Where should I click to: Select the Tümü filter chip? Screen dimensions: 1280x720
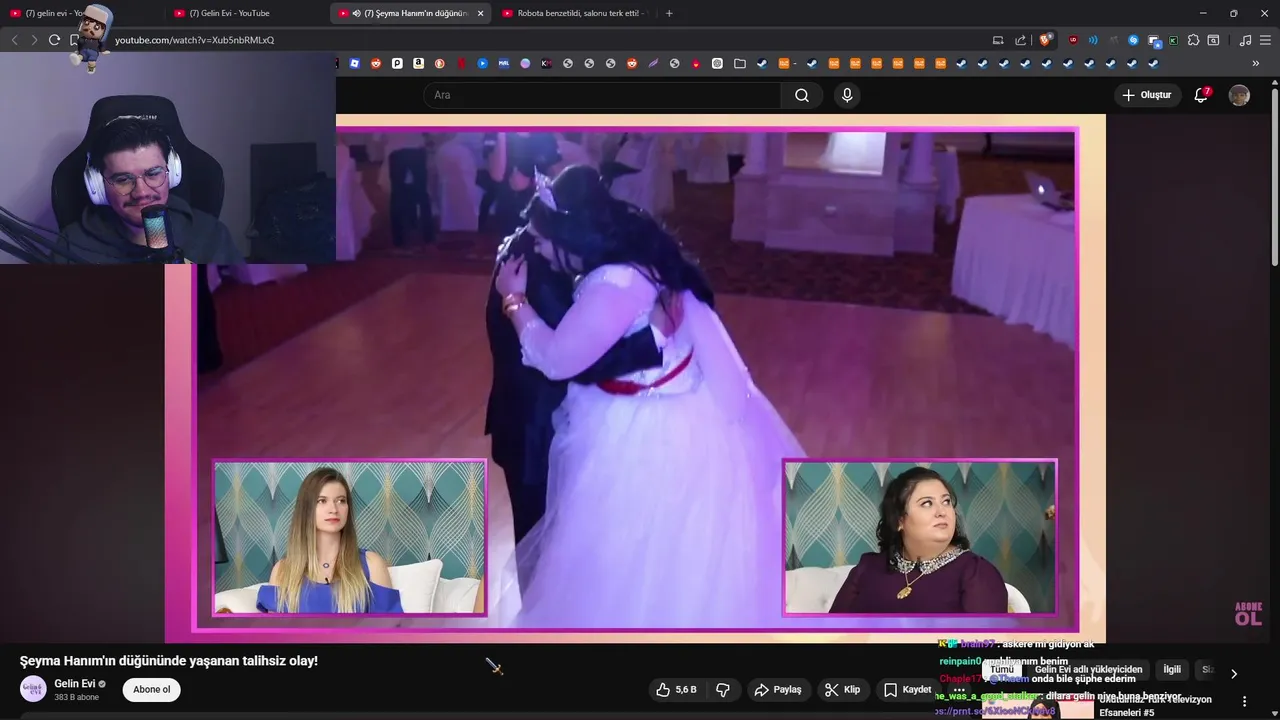(x=1002, y=670)
